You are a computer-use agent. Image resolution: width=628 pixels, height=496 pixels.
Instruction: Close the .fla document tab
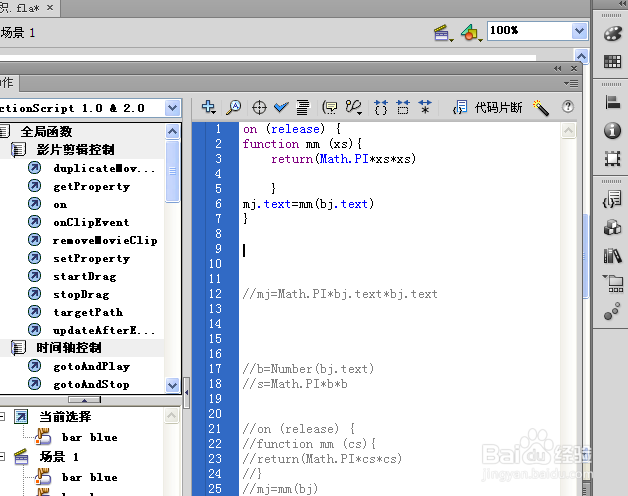click(50, 7)
